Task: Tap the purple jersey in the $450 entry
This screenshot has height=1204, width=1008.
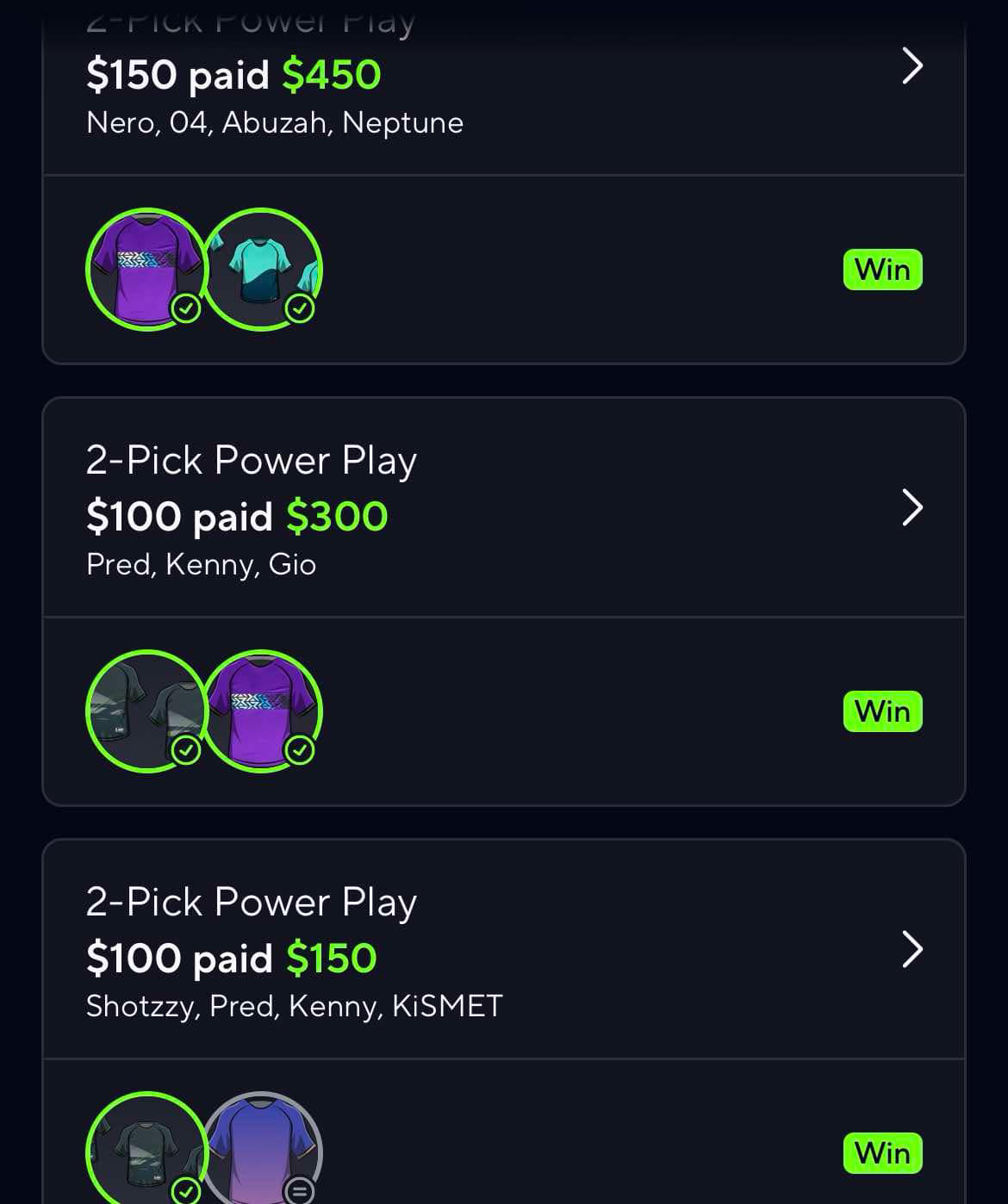Action: pyautogui.click(x=147, y=270)
